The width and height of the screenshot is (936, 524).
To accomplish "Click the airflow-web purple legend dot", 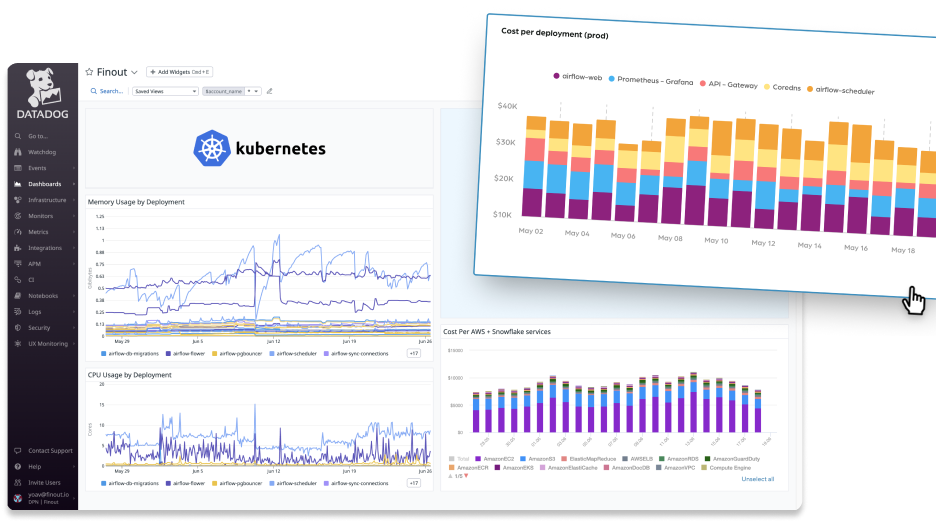I will [x=556, y=76].
